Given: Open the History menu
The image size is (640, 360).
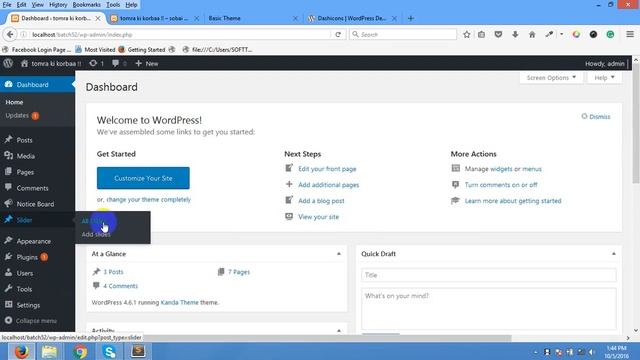Looking at the screenshot, I should (x=58, y=5).
